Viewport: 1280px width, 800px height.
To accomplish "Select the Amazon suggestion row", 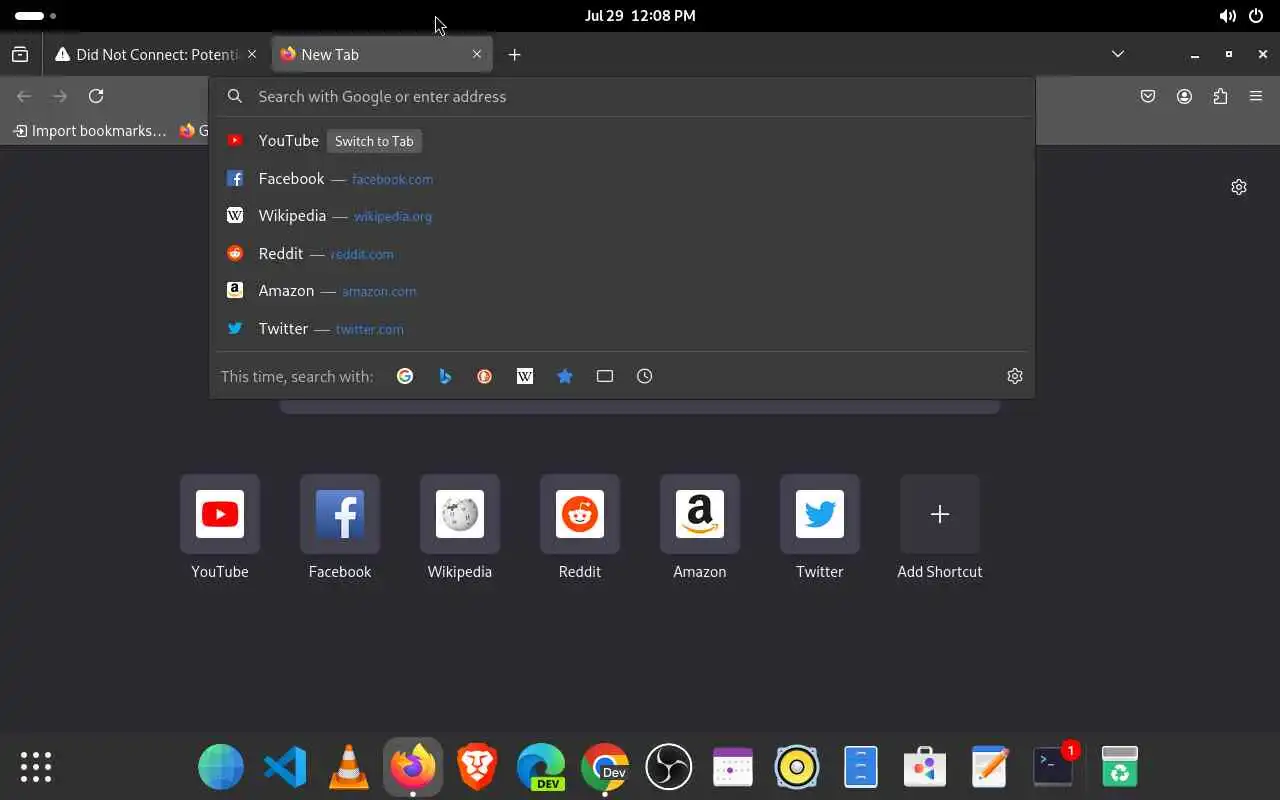I will 622,291.
